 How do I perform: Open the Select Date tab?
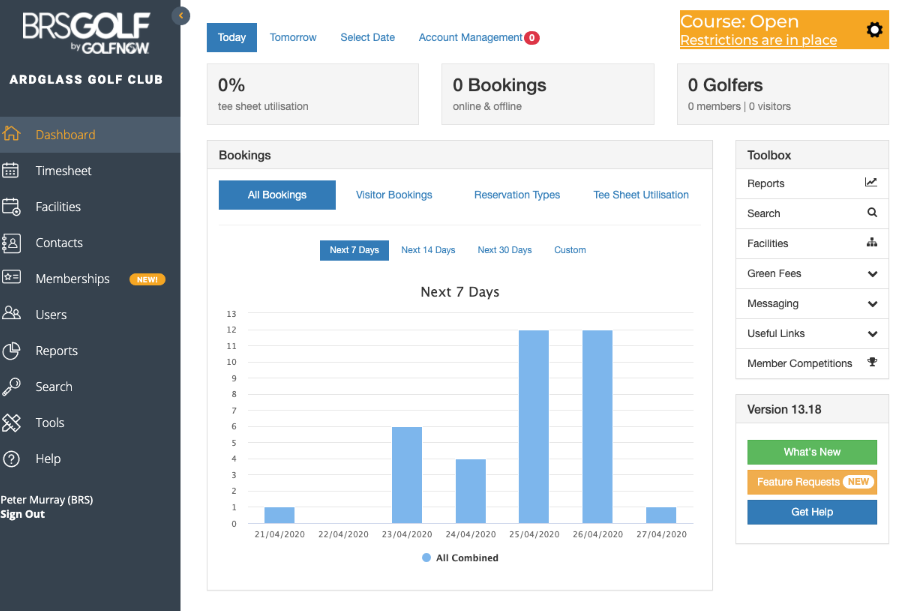click(368, 37)
